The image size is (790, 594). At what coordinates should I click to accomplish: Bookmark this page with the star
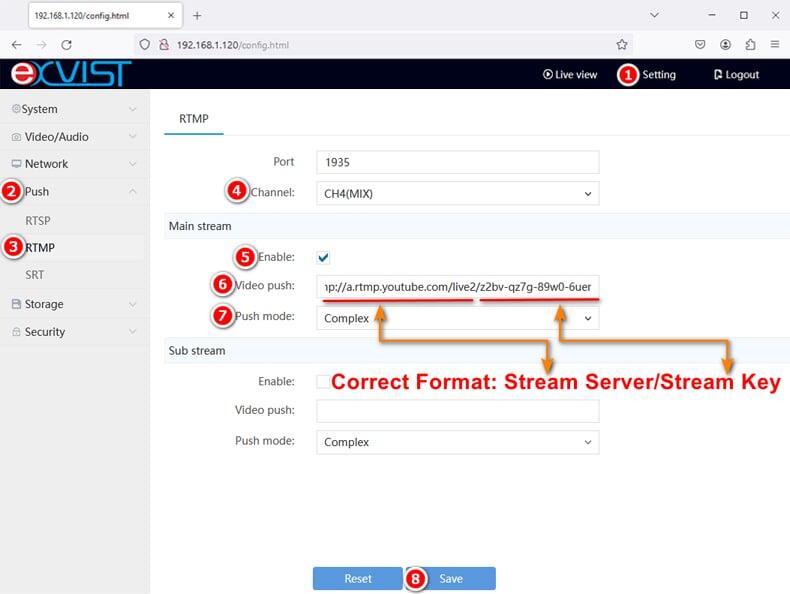point(622,44)
